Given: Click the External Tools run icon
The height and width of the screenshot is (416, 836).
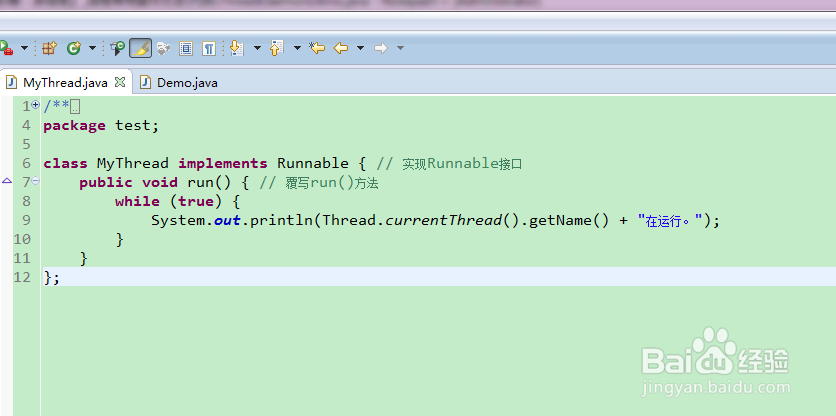Looking at the screenshot, I should click(5, 48).
